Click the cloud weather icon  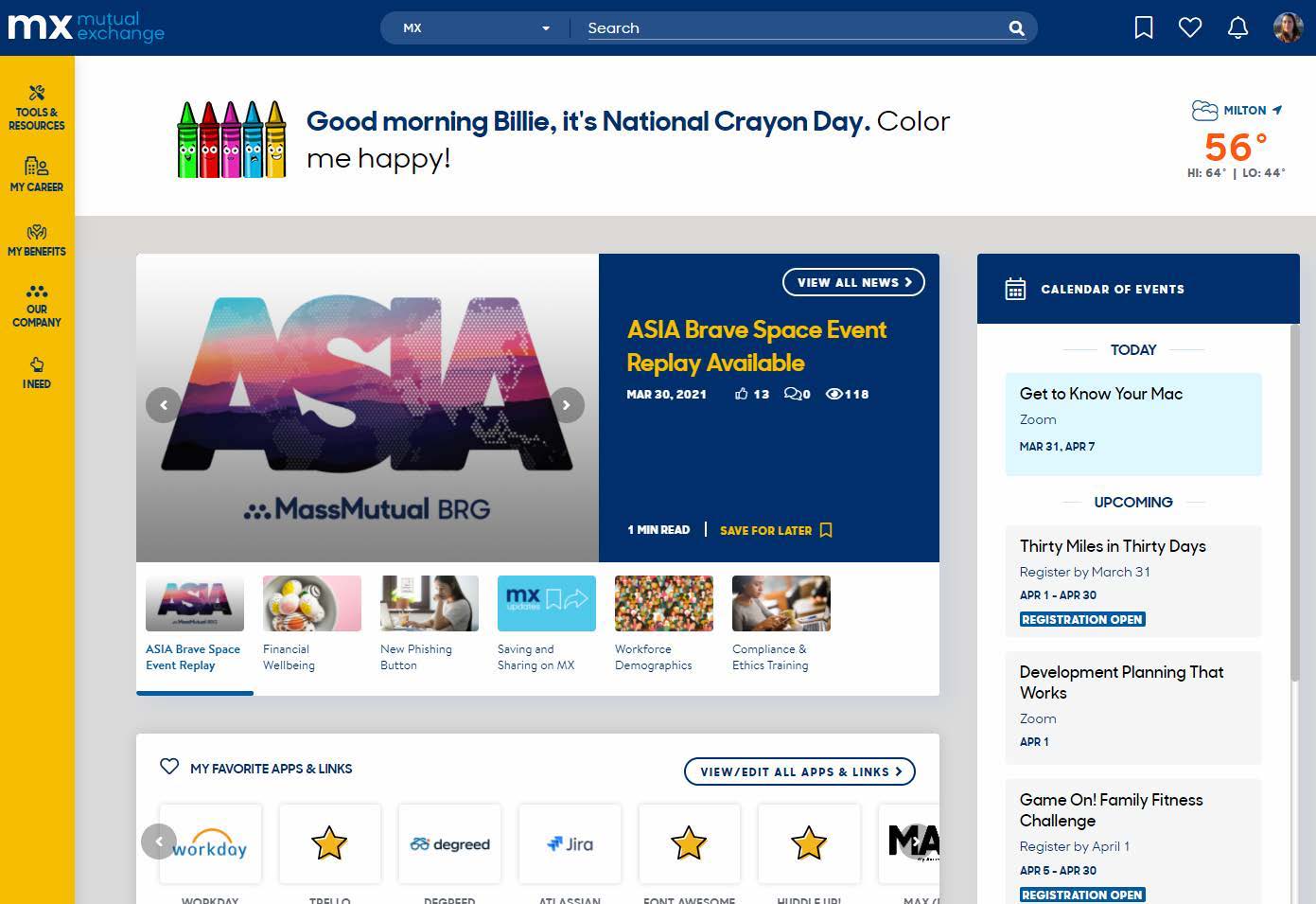[1204, 111]
